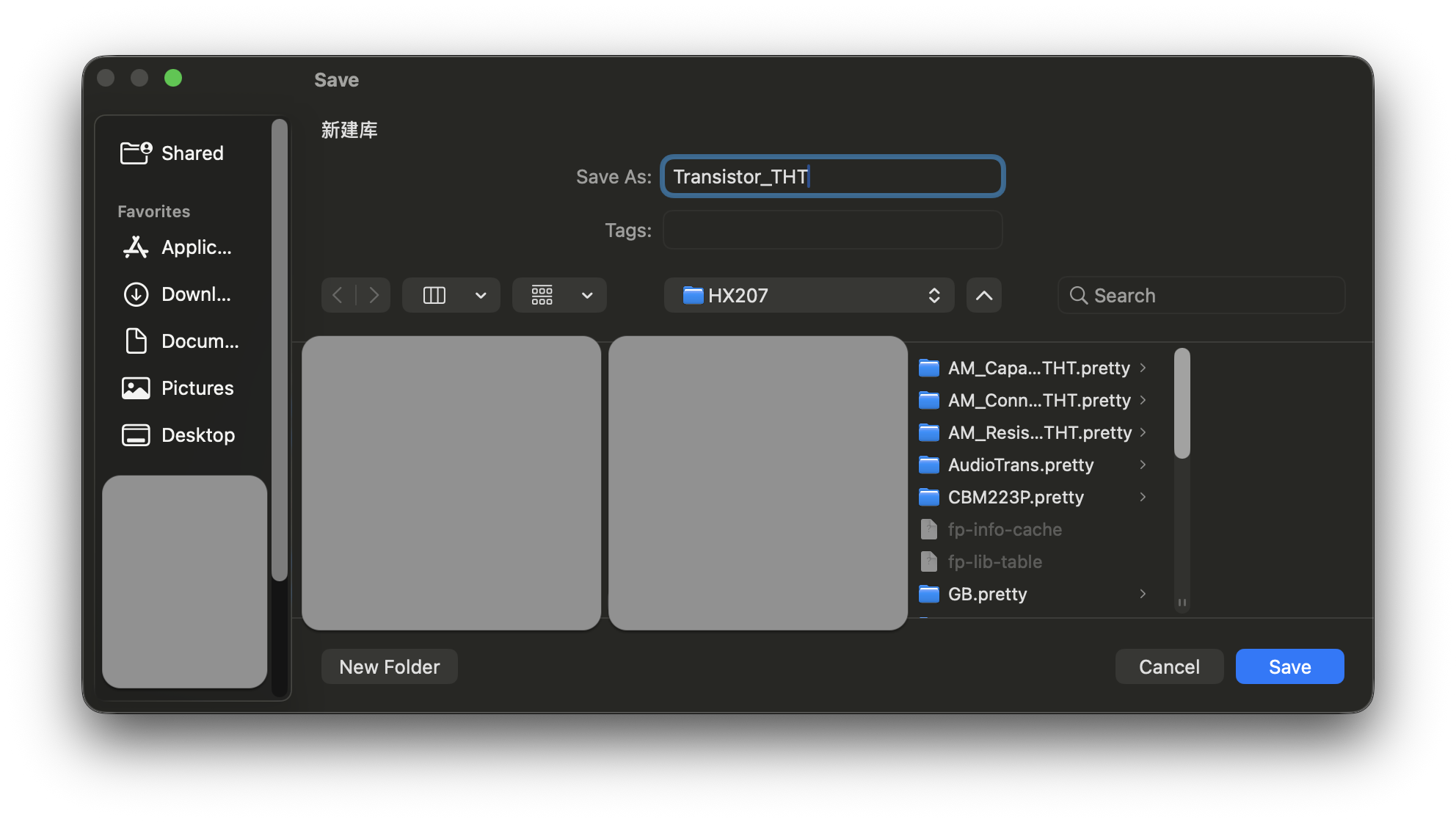This screenshot has height=822, width=1456.
Task: Select the GB.pretty folder
Action: tap(987, 594)
